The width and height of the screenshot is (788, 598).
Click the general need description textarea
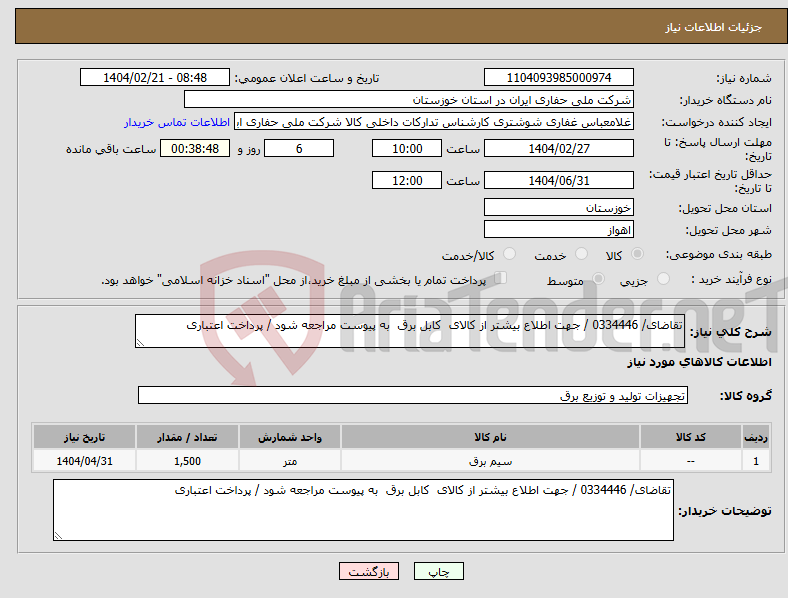click(x=410, y=331)
